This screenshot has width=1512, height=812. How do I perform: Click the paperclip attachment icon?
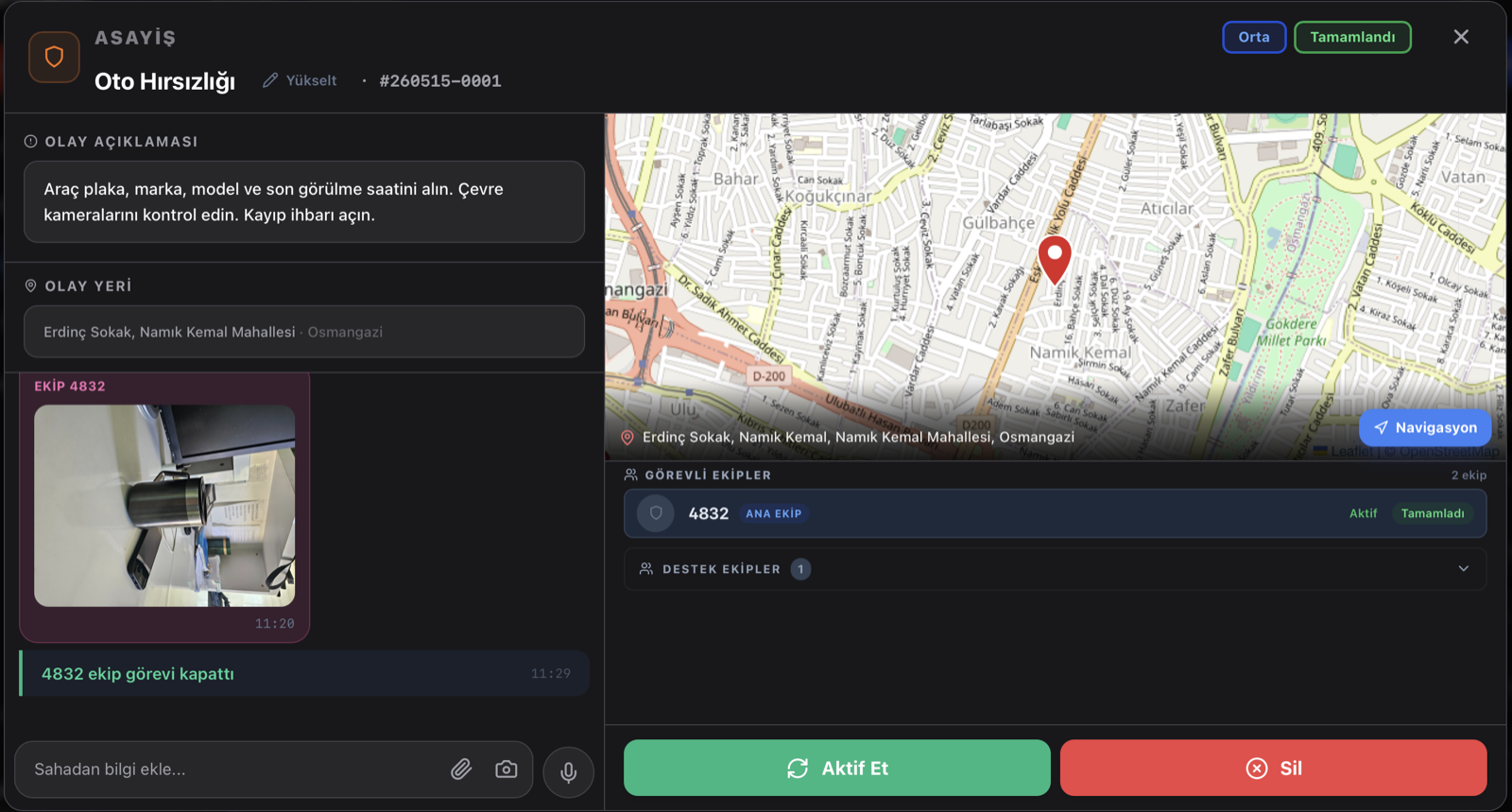[x=461, y=769]
